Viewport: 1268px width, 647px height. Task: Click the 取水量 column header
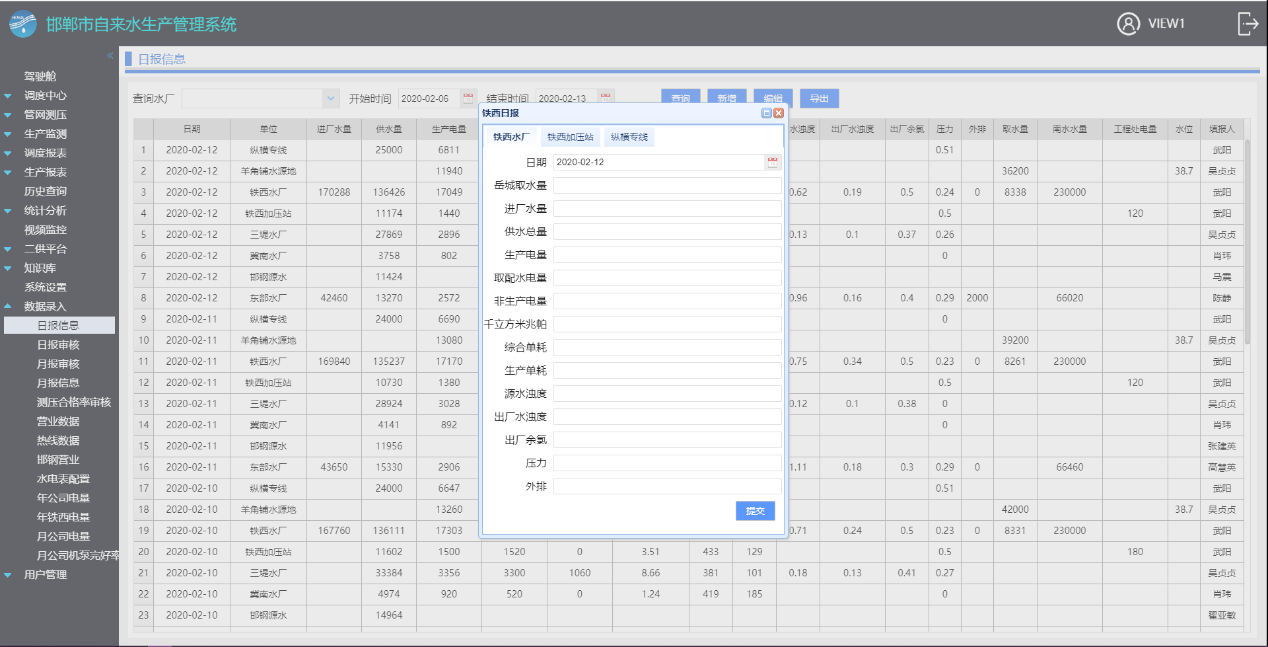coord(1015,129)
